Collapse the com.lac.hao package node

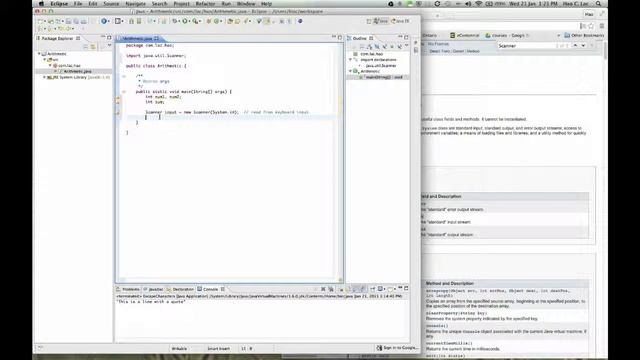(50, 65)
